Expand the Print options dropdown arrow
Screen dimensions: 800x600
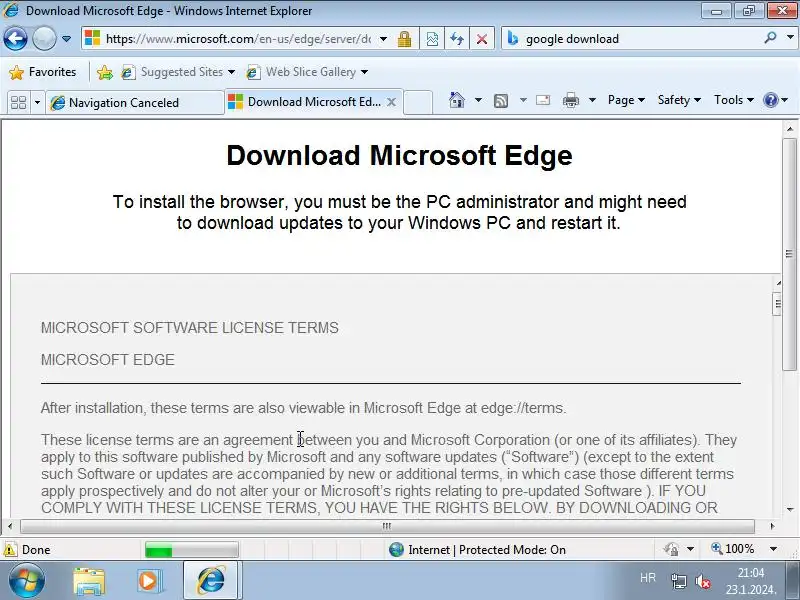[592, 100]
